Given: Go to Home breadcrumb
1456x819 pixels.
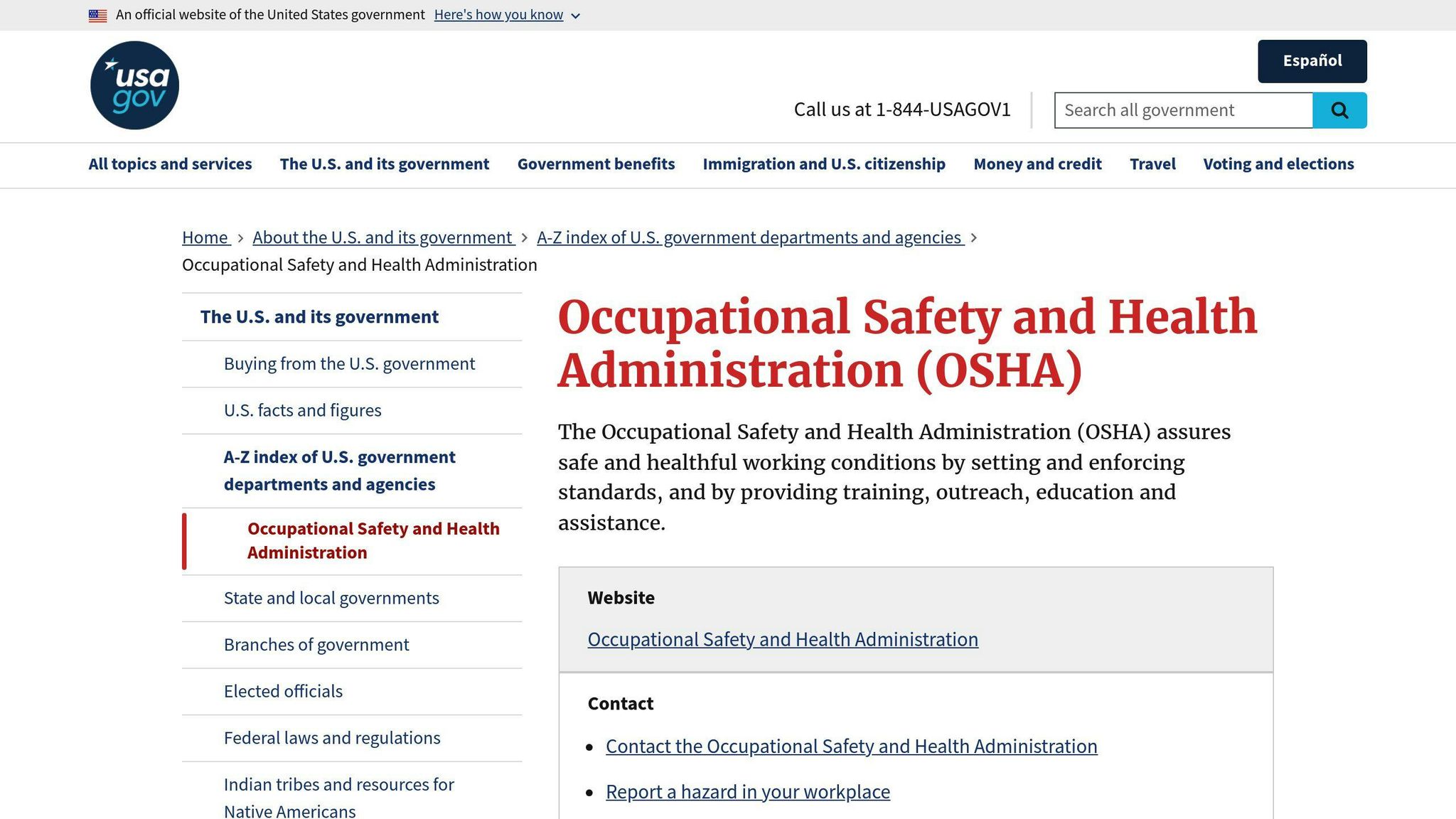Looking at the screenshot, I should (x=205, y=237).
